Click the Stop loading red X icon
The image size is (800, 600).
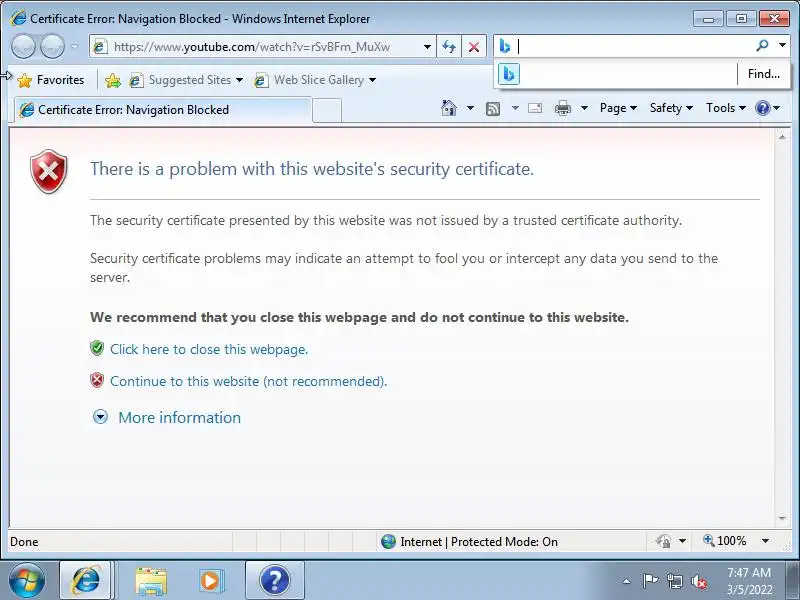[x=474, y=47]
